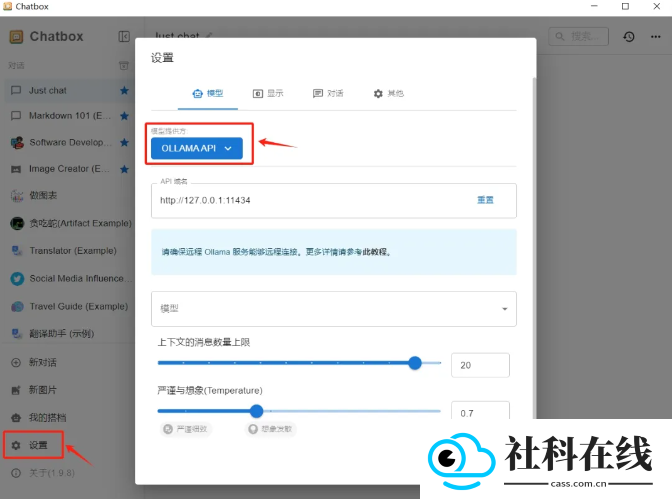Unstar the Just chat conversation
This screenshot has height=499, width=672.
(x=124, y=90)
